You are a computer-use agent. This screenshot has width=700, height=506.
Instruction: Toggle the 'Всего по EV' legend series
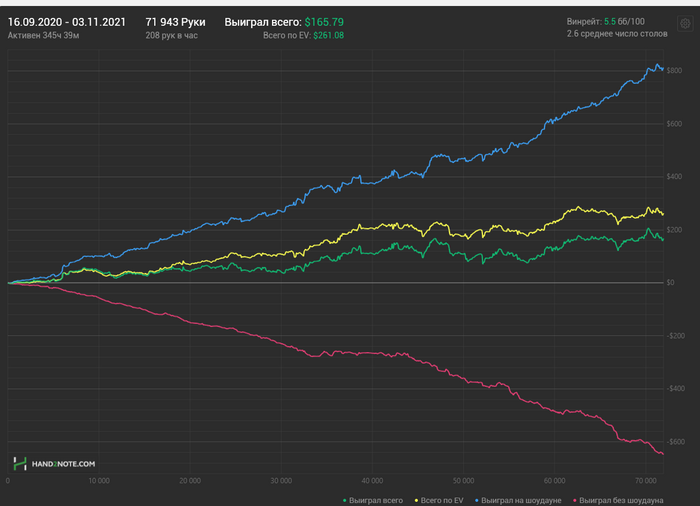tap(439, 501)
